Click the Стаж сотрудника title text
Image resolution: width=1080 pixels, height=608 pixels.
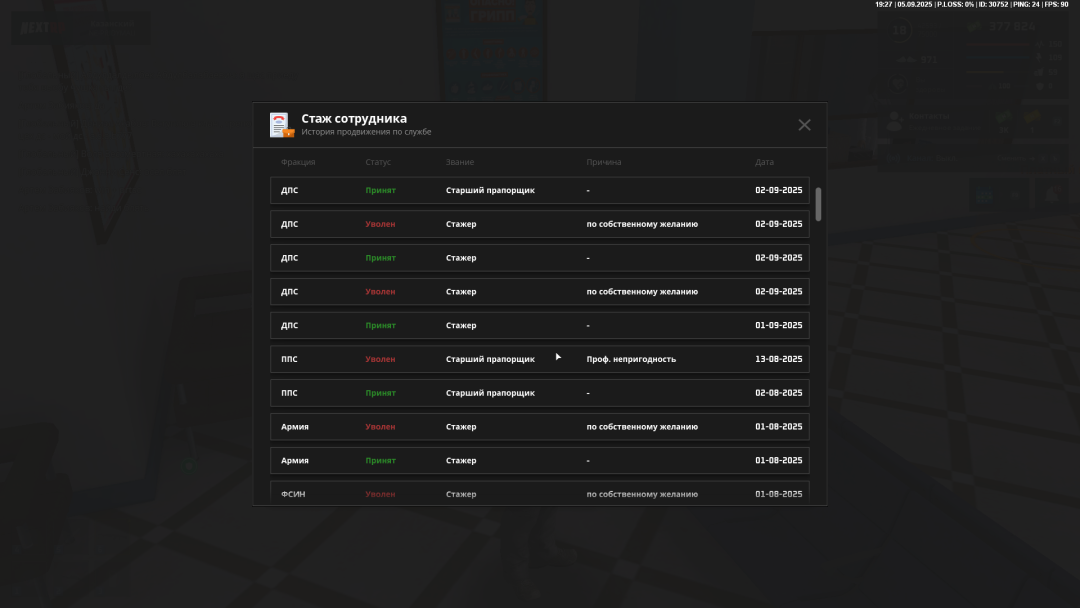pyautogui.click(x=354, y=119)
